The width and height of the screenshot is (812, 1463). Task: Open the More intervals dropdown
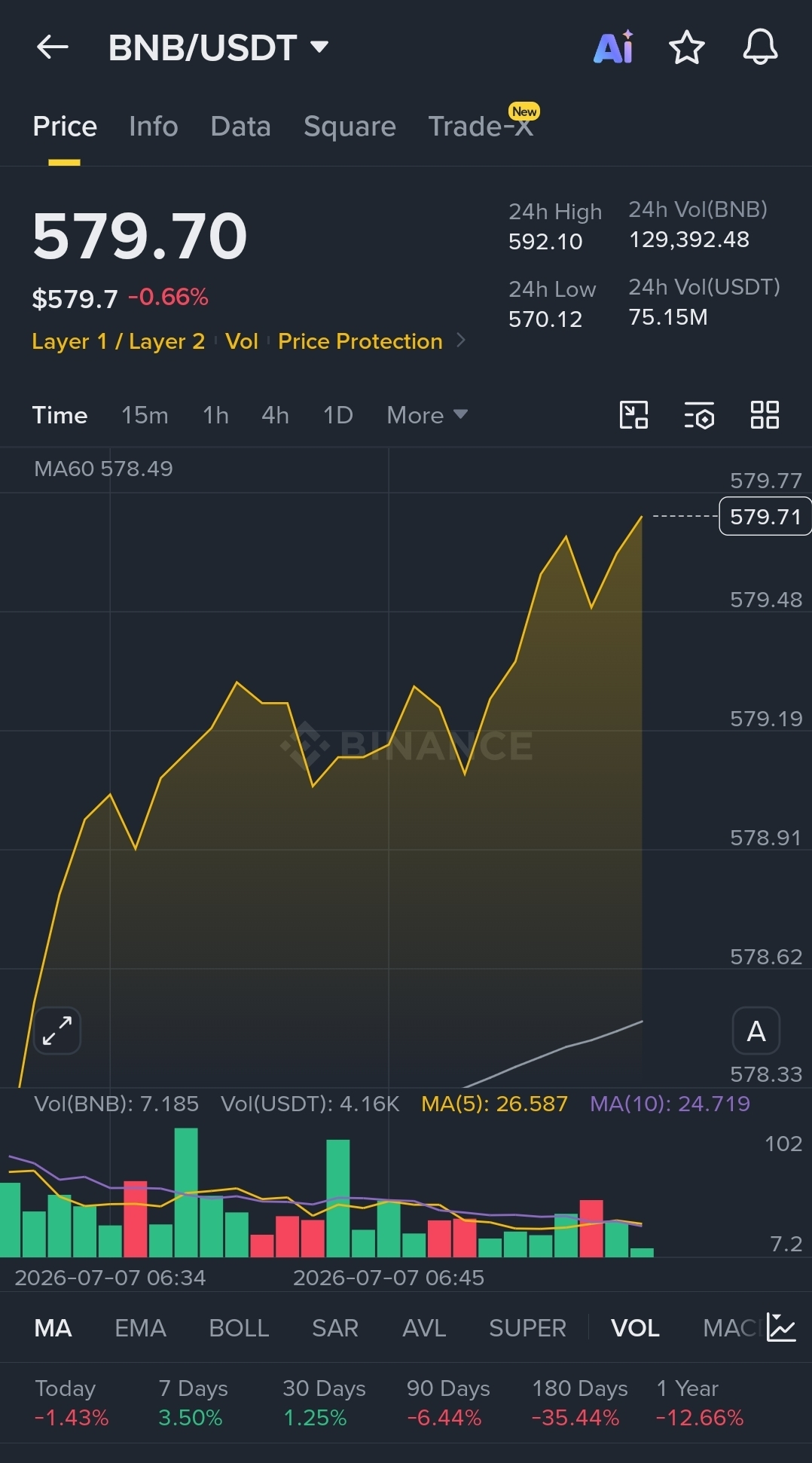[427, 415]
